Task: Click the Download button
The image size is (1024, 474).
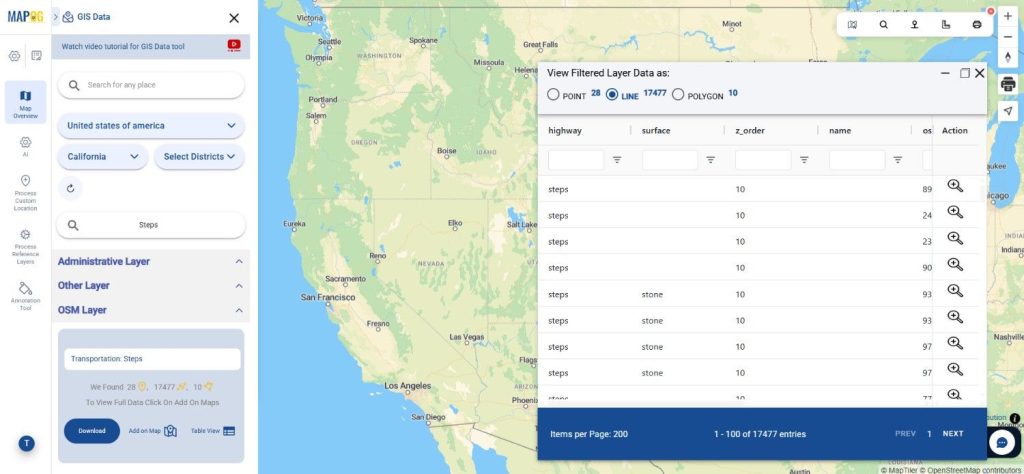Action: [91, 431]
